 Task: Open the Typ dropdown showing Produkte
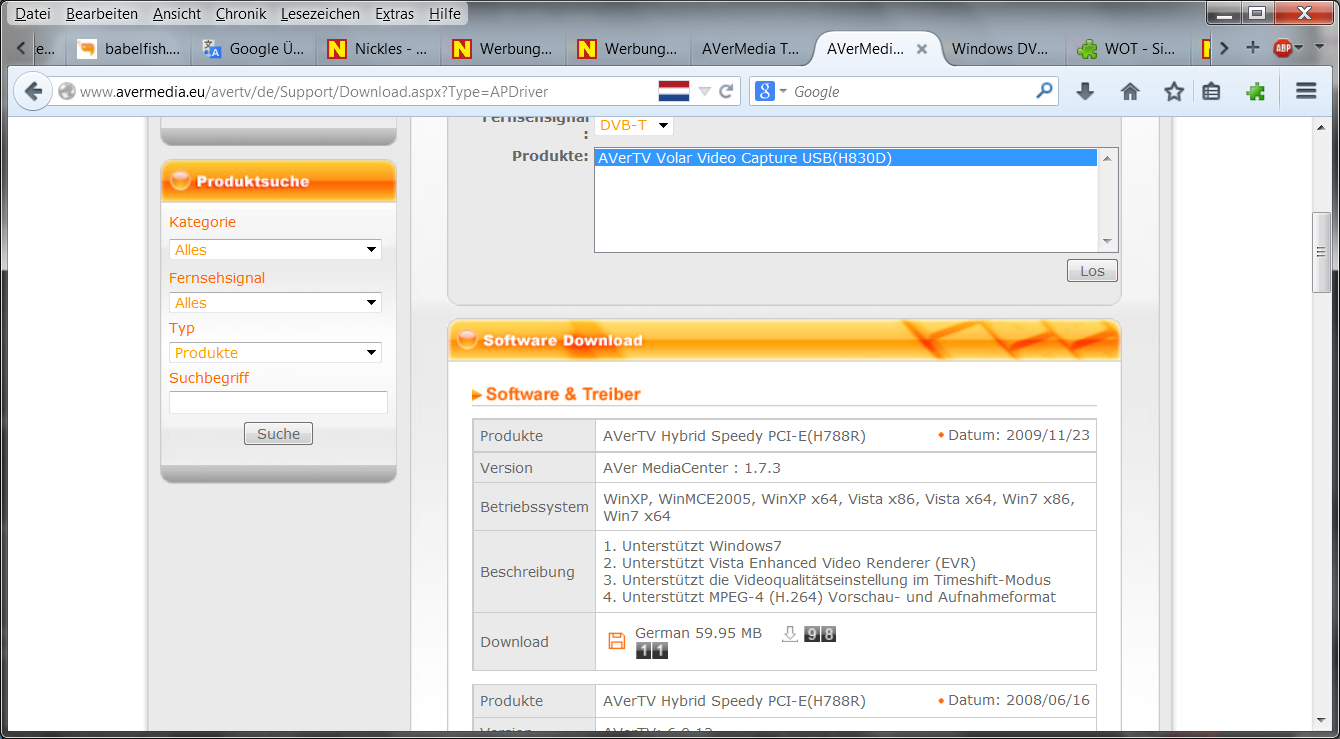(275, 353)
